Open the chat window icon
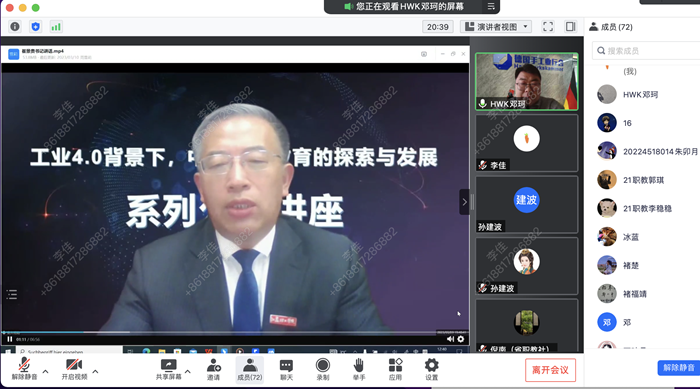700x389 pixels. coord(286,370)
